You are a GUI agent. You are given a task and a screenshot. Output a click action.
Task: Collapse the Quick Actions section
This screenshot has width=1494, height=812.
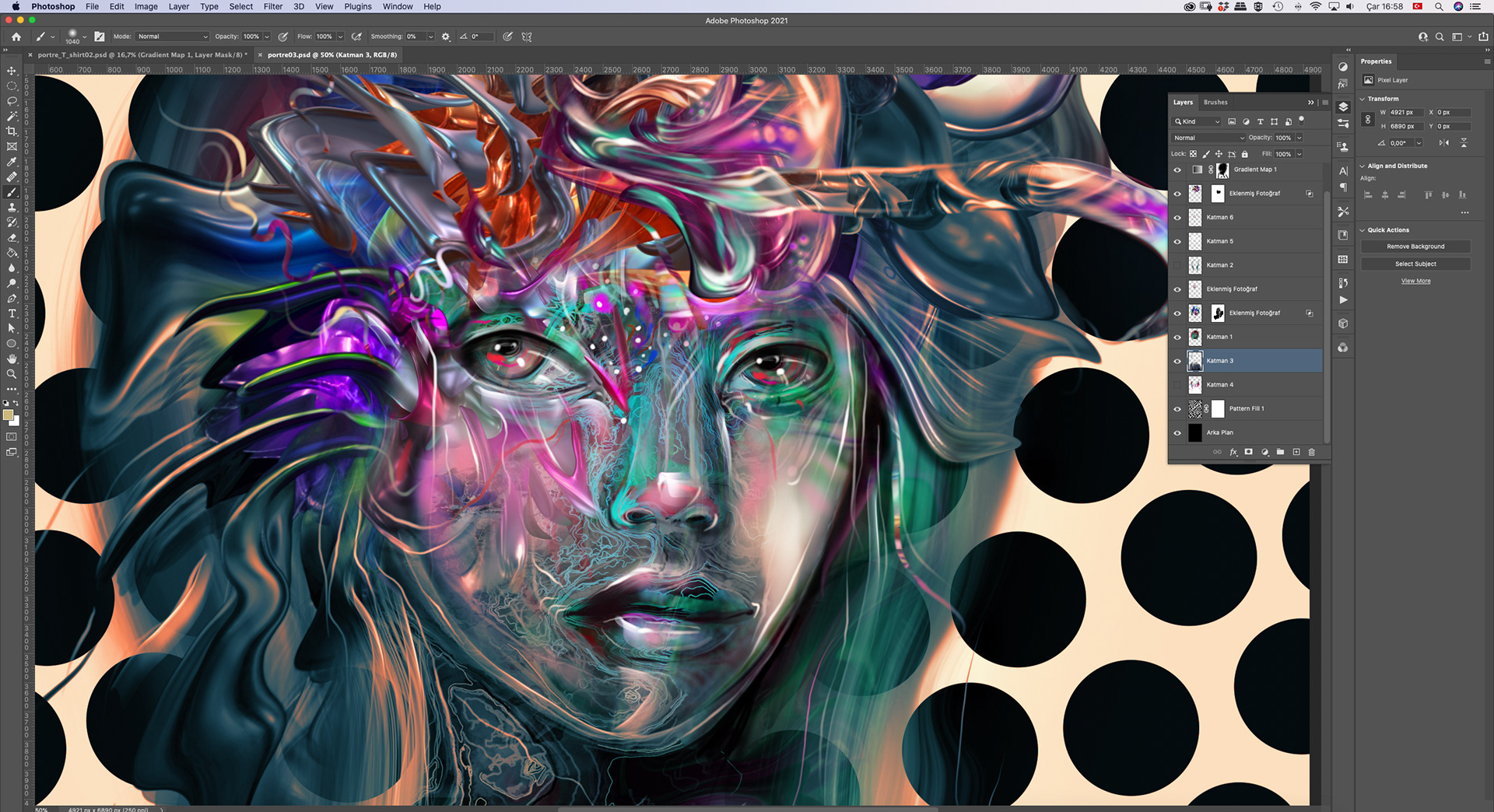pyautogui.click(x=1362, y=230)
